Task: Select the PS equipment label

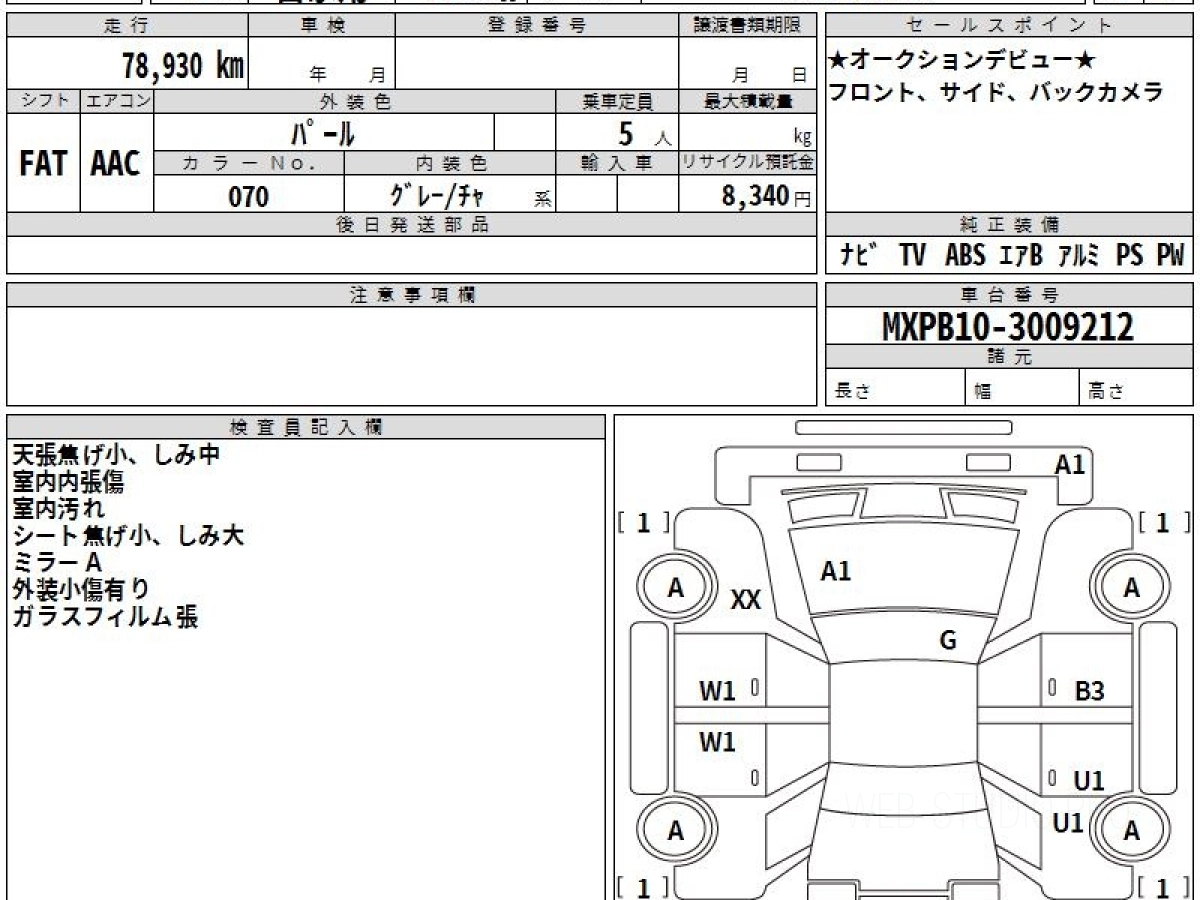Action: pos(1130,256)
